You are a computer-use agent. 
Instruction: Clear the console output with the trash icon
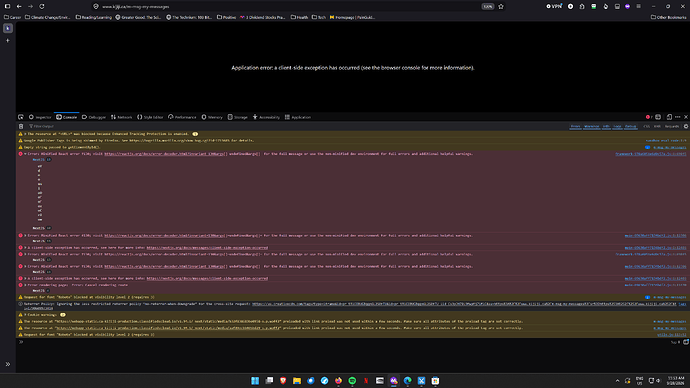pos(21,126)
